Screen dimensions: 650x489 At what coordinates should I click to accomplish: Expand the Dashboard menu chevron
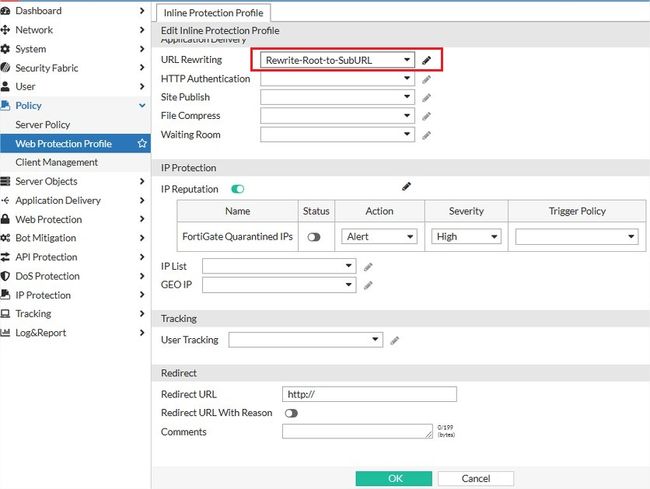pyautogui.click(x=142, y=11)
